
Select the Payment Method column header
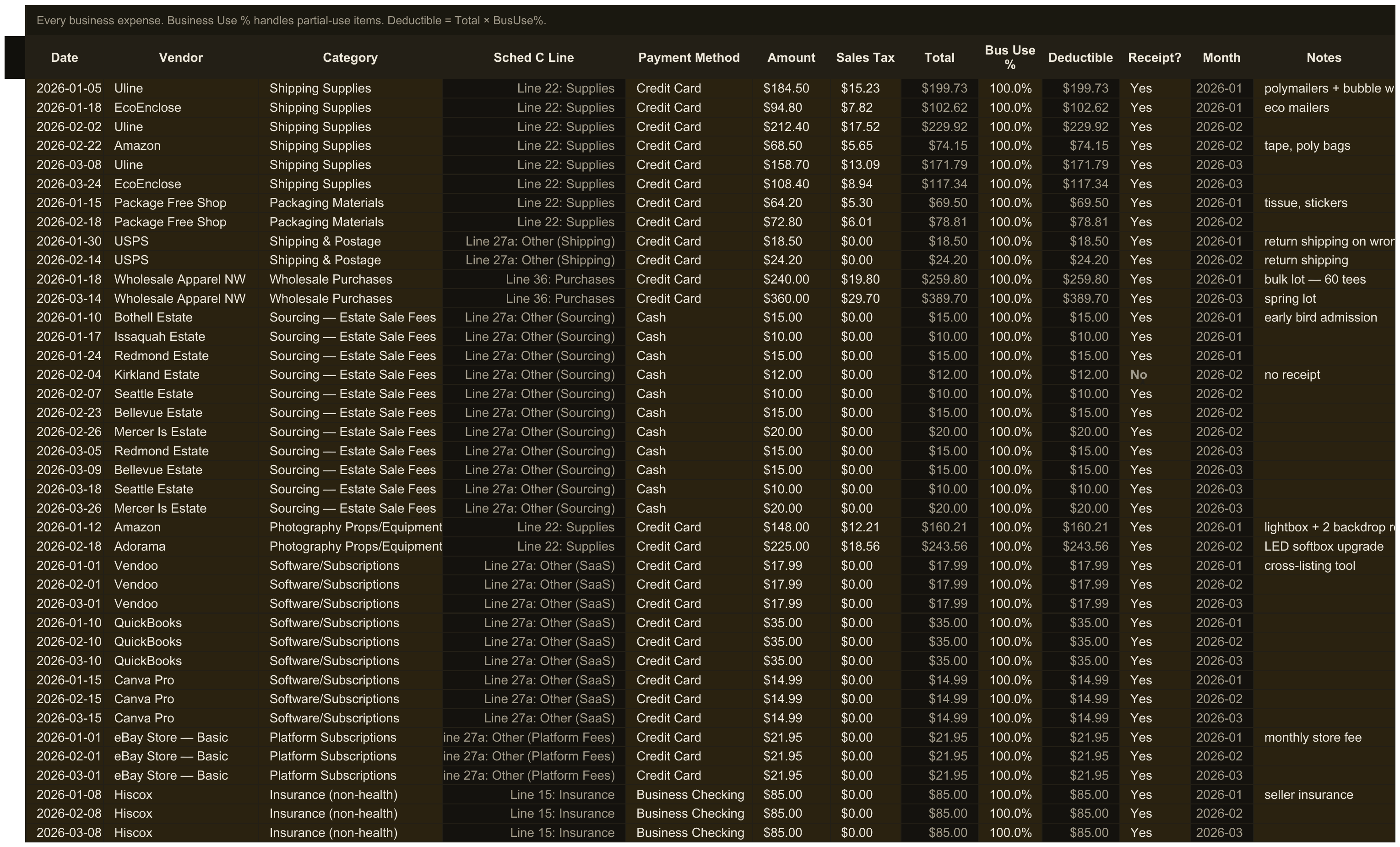tap(689, 57)
